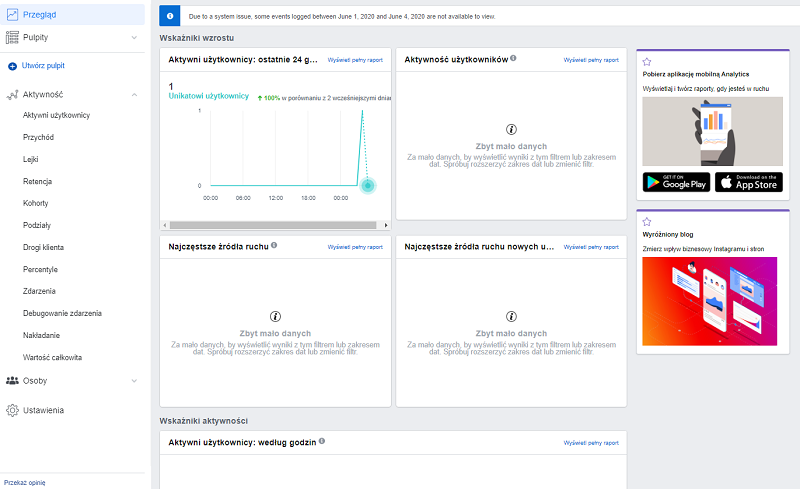Open Wartość całkowita report
The width and height of the screenshot is (800, 489).
(x=53, y=357)
